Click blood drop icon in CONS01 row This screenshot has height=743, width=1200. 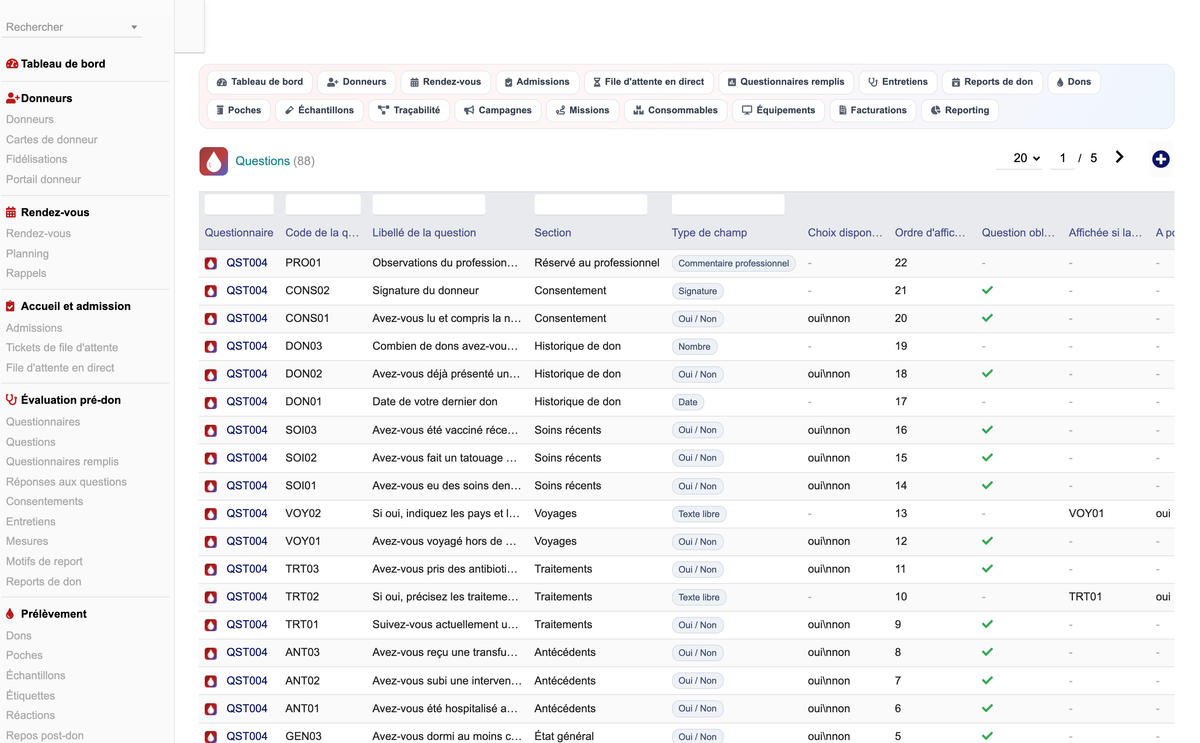(211, 319)
